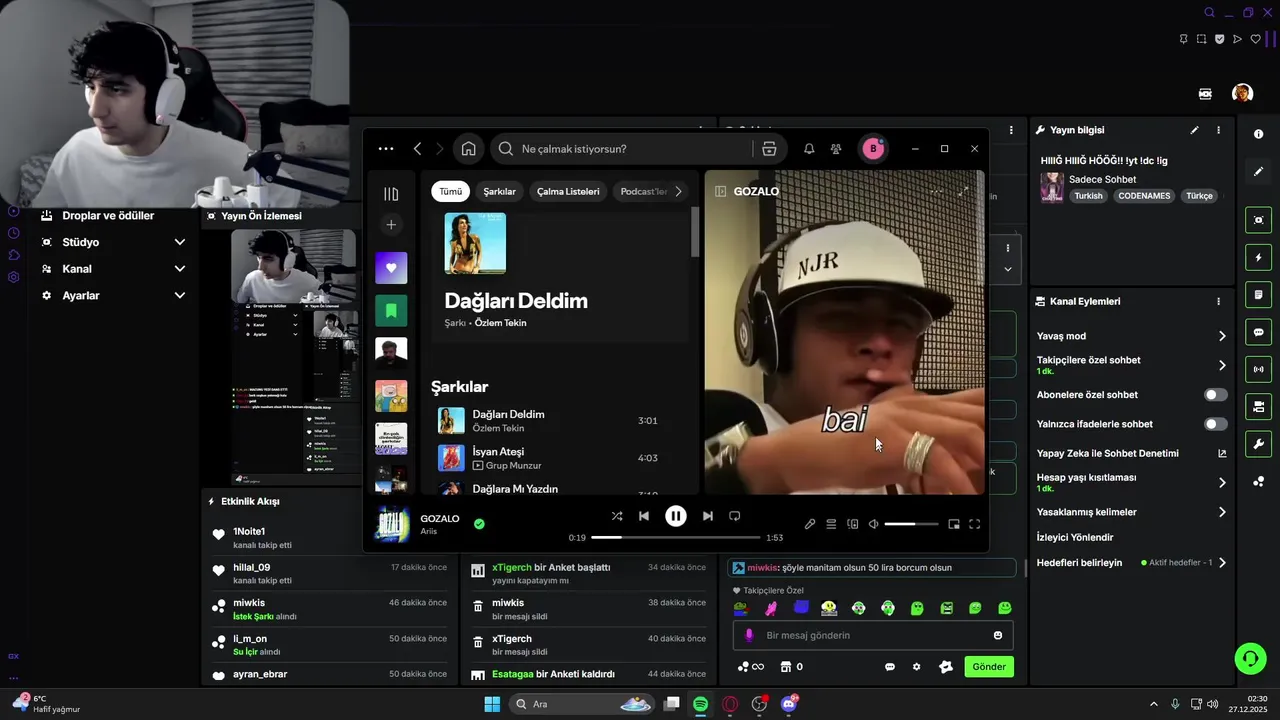Open Spotify Browse icon in search bar
The width and height of the screenshot is (1280, 720).
tap(769, 149)
